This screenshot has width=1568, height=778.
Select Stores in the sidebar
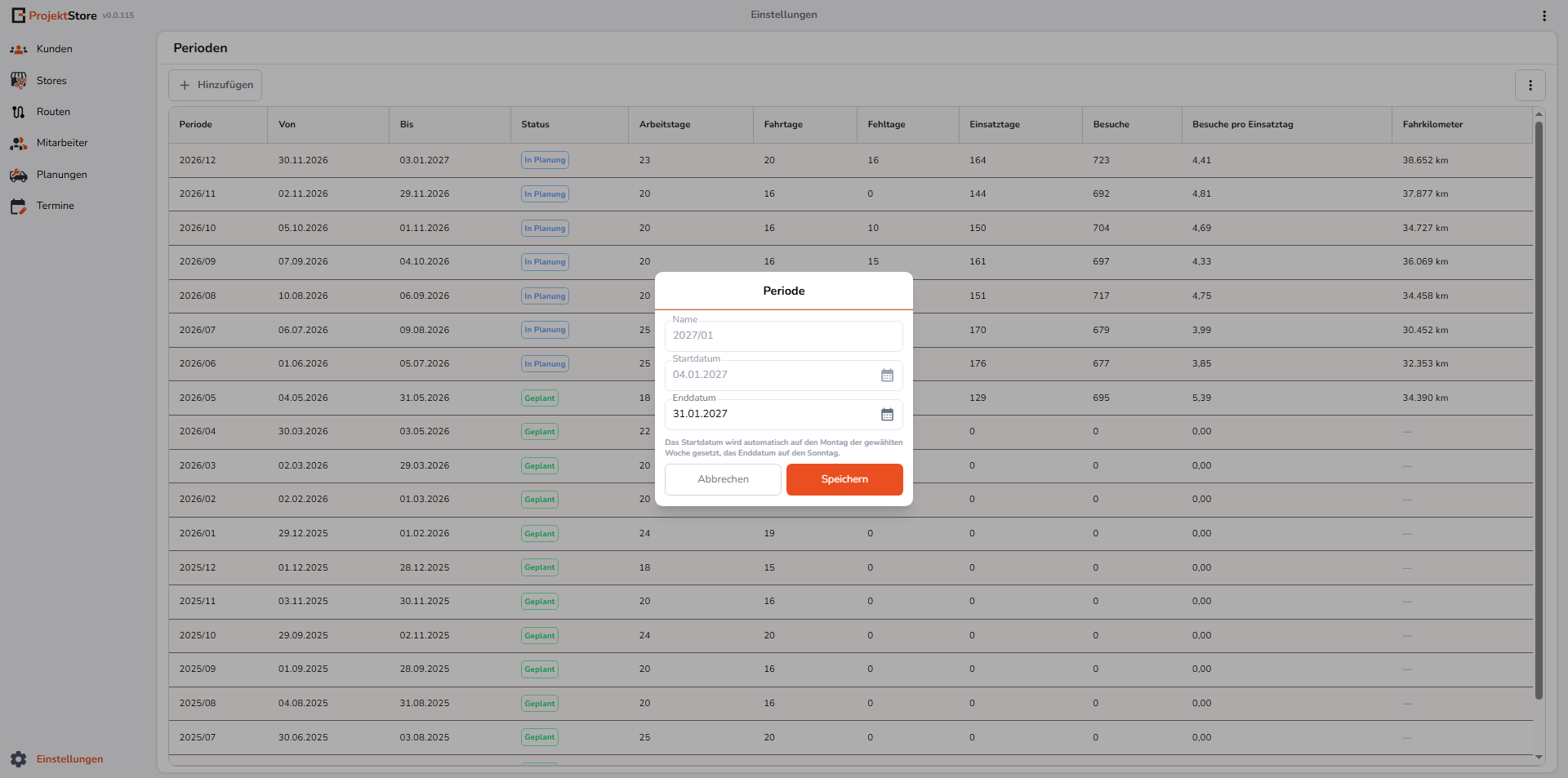(51, 81)
